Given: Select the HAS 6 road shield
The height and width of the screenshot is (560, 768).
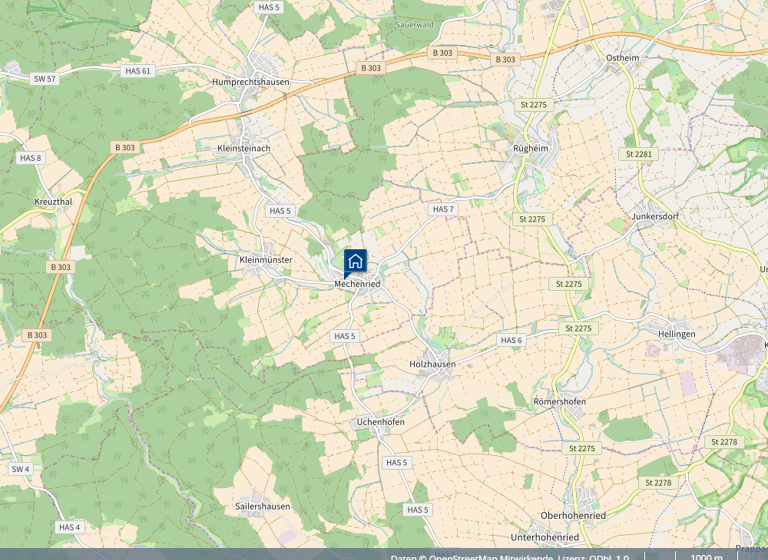Looking at the screenshot, I should pyautogui.click(x=511, y=340).
